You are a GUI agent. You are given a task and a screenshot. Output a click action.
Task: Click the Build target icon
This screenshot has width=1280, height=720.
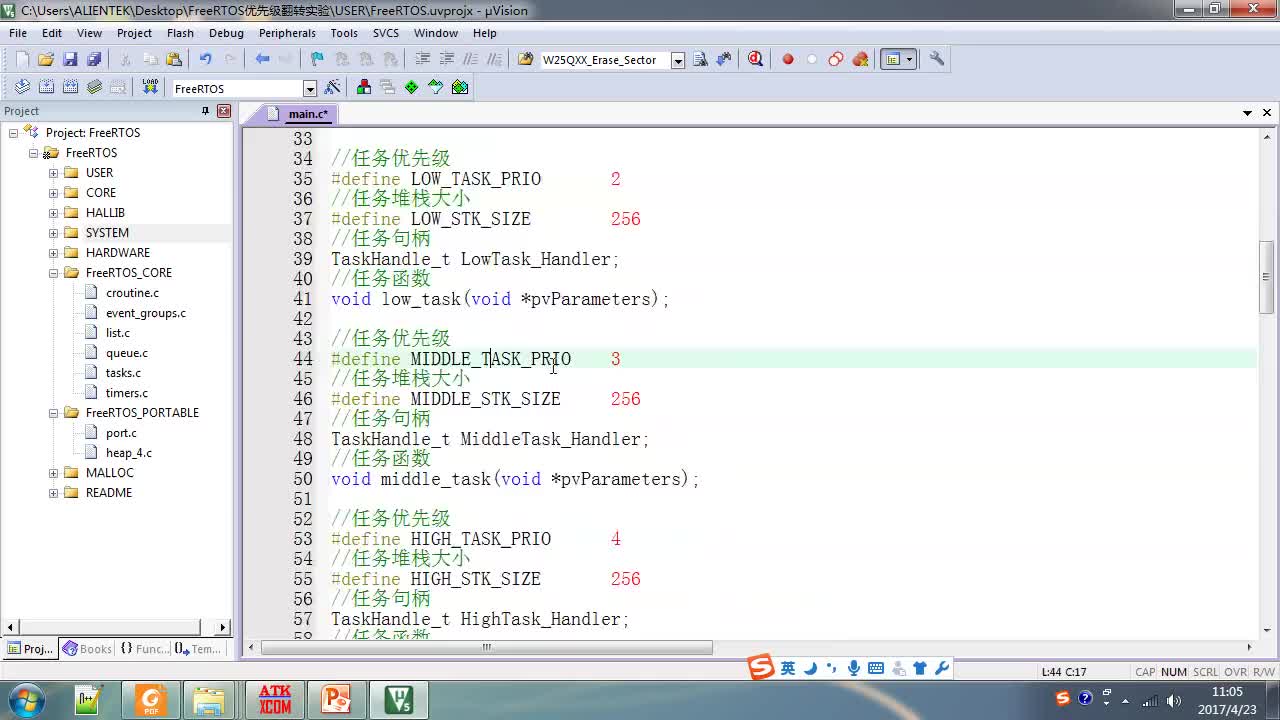click(x=46, y=87)
